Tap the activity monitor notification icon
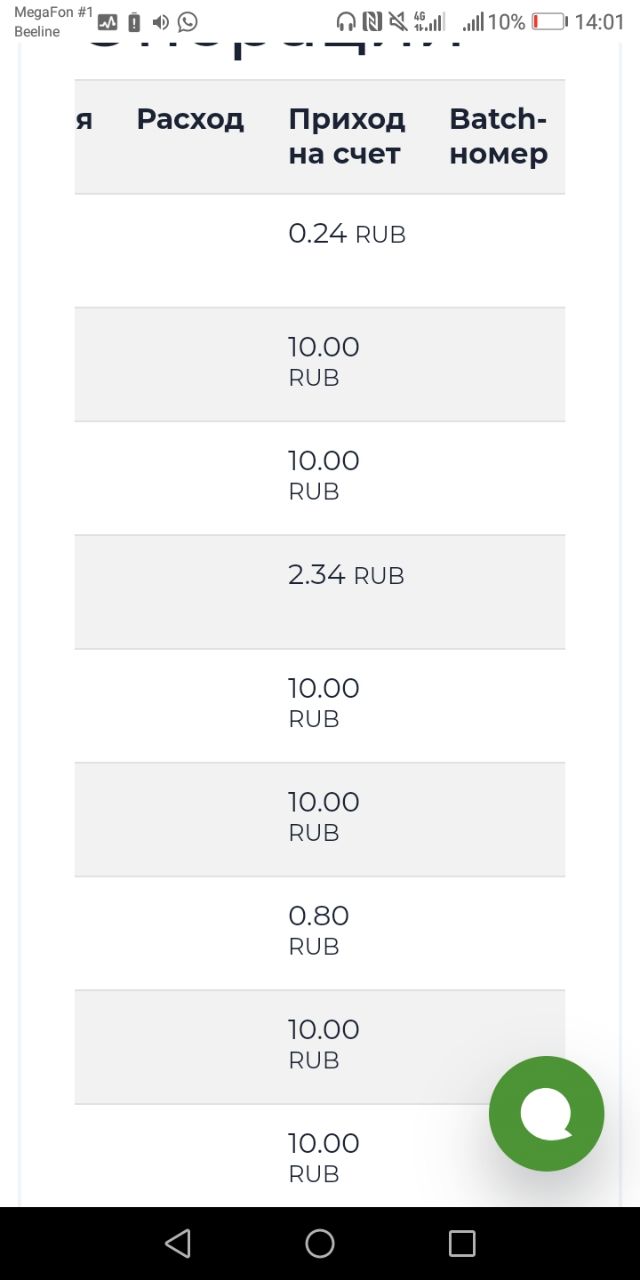This screenshot has height=1280, width=640. (x=108, y=22)
